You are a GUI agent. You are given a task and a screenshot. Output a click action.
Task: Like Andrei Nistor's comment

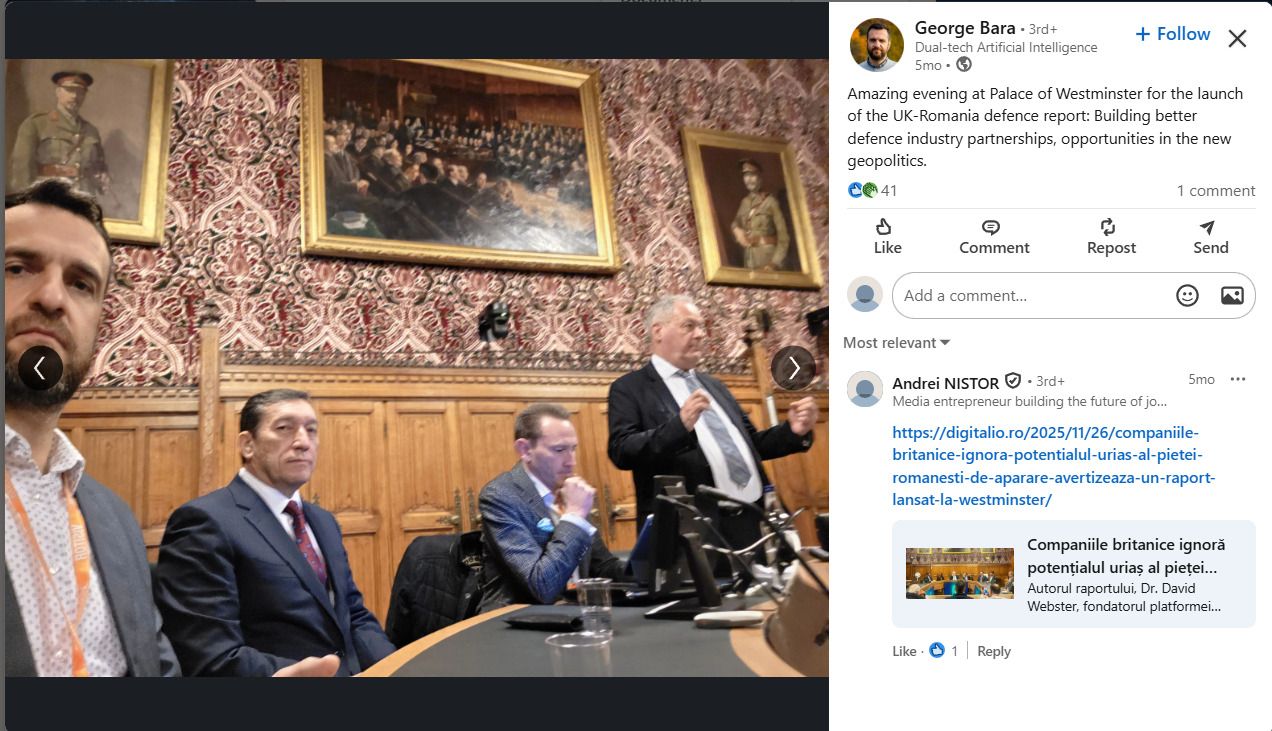[904, 651]
